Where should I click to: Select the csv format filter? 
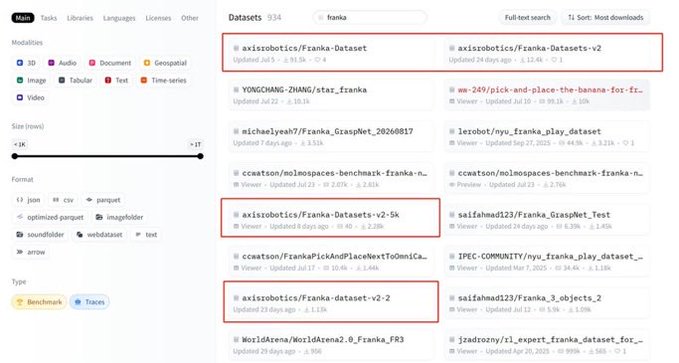pyautogui.click(x=63, y=200)
